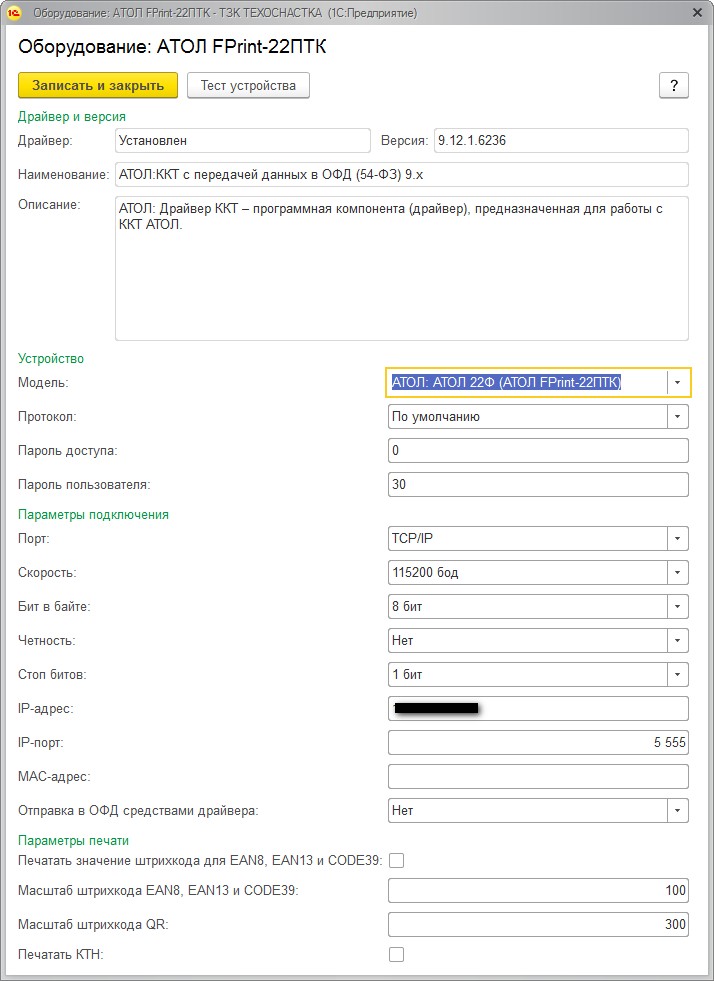Expand the 'Протокол' dropdown
The image size is (714, 981).
pos(678,417)
